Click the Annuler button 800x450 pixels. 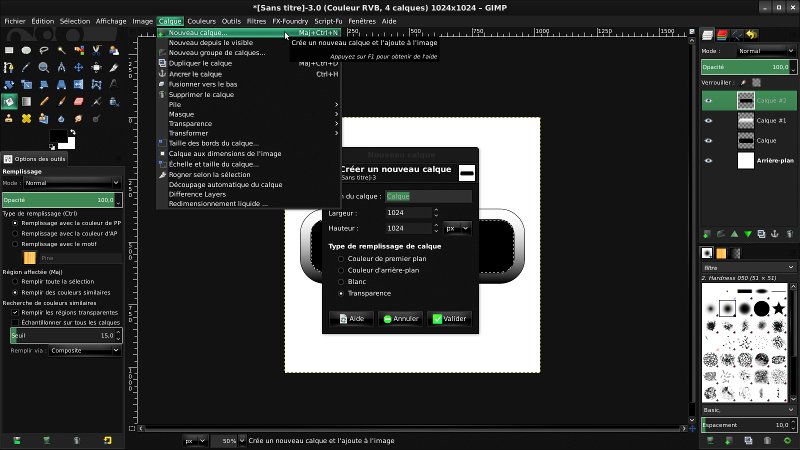coord(401,319)
